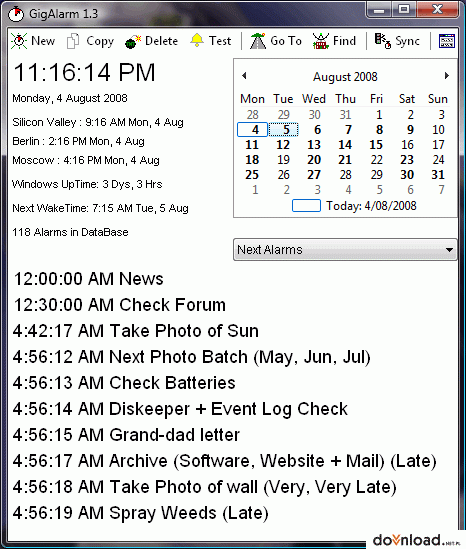Click the New alarm icon
The width and height of the screenshot is (466, 549).
coord(19,41)
